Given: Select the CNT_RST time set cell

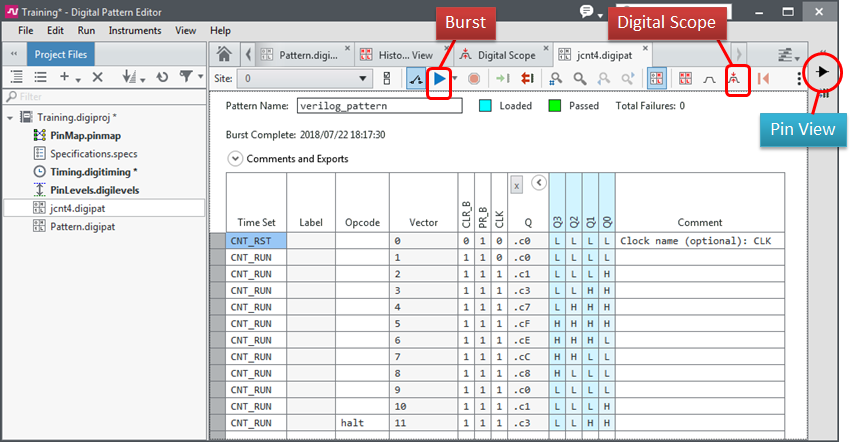Looking at the screenshot, I should pos(256,241).
